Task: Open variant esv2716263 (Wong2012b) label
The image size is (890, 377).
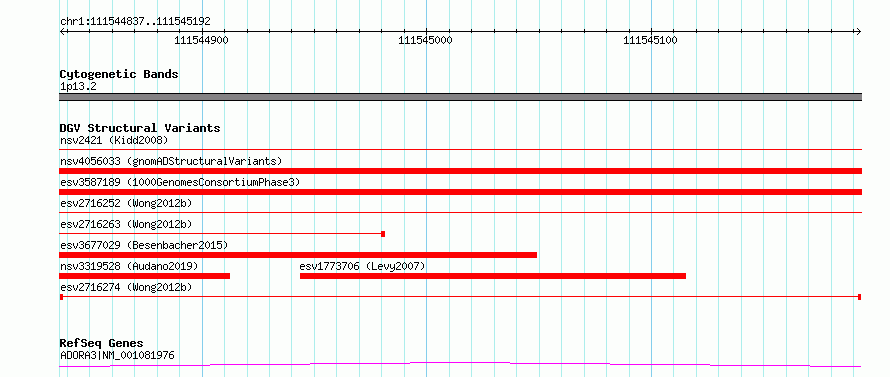Action: pos(126,224)
